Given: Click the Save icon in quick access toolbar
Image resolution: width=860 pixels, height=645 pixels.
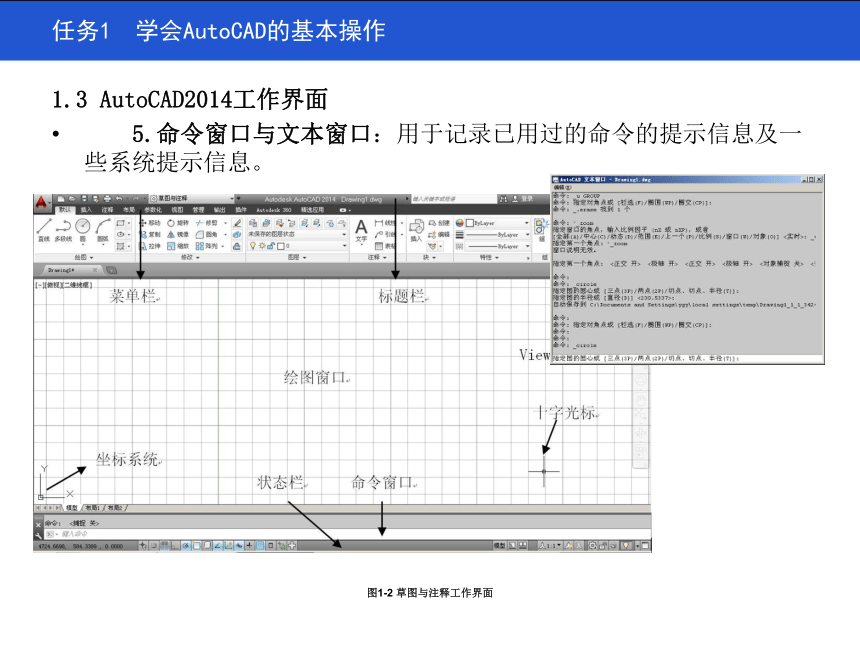Looking at the screenshot, I should point(84,199).
